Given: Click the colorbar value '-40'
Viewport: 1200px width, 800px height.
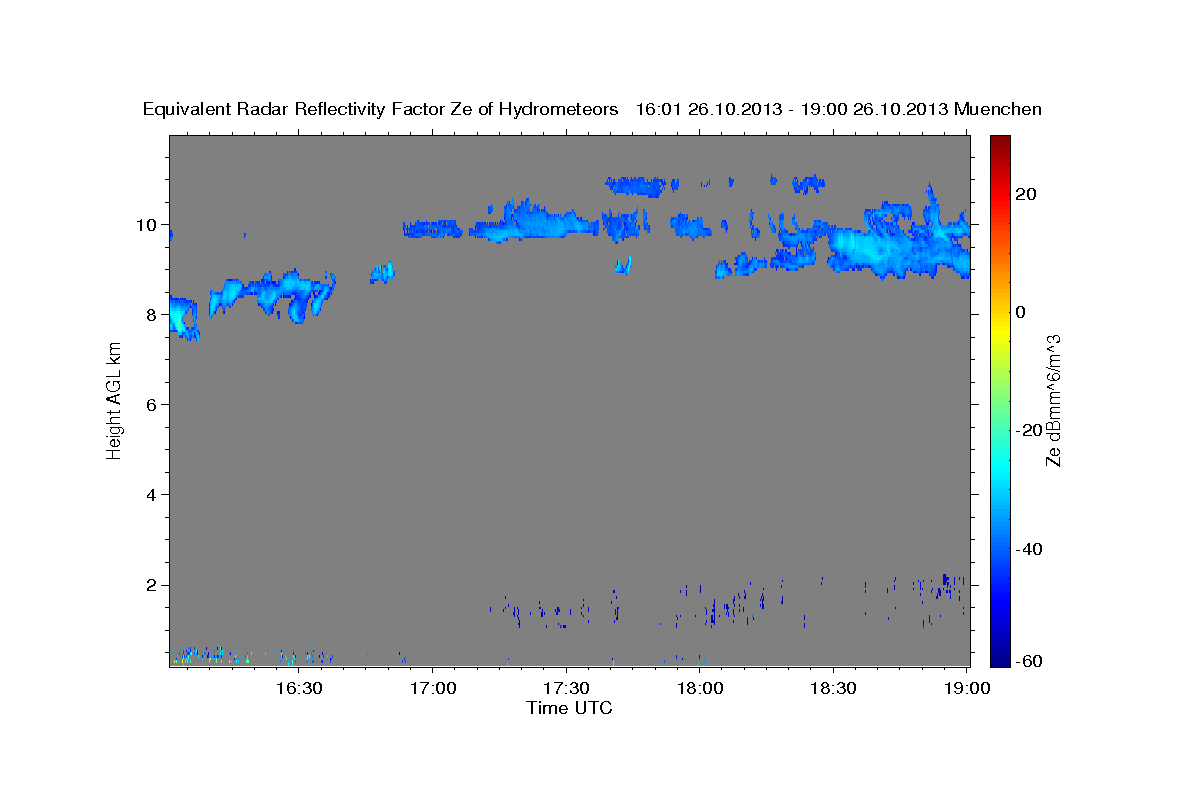Looking at the screenshot, I should [1030, 549].
